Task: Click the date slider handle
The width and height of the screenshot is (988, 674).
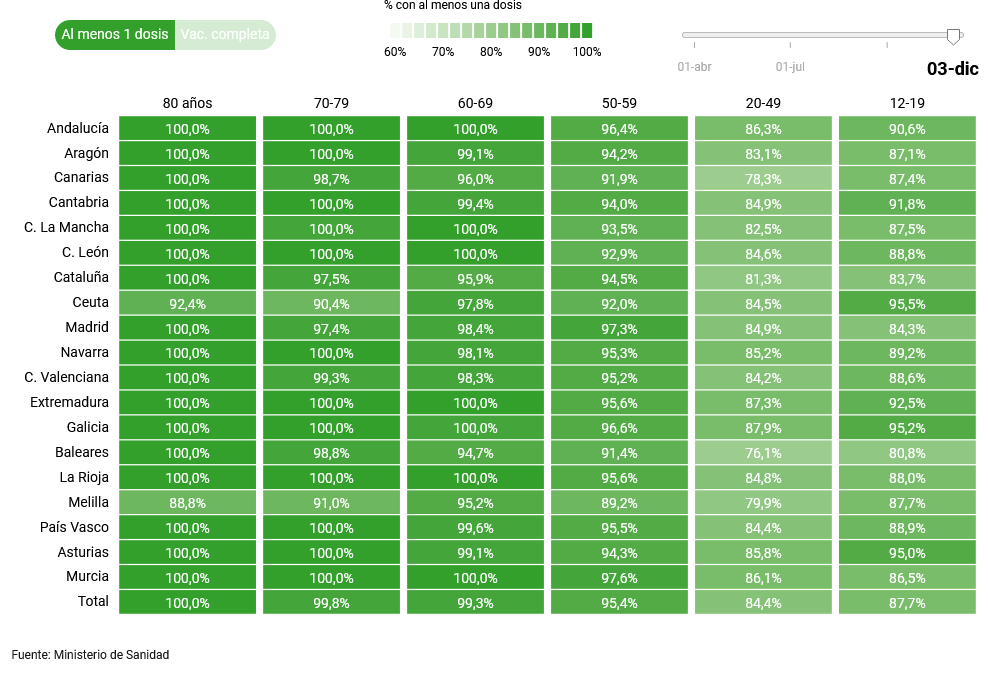Action: [953, 37]
